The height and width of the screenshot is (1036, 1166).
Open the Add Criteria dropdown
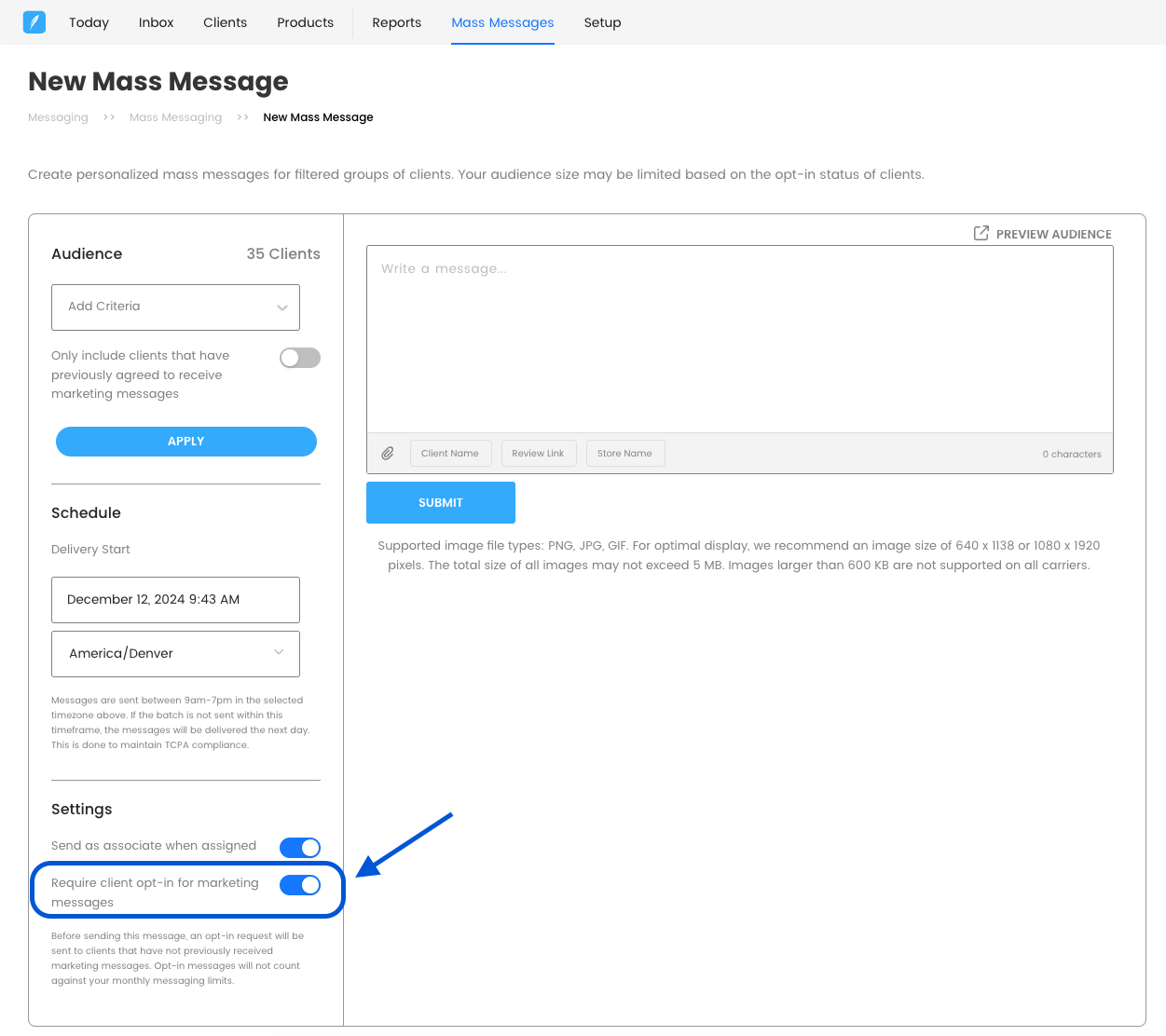pos(175,307)
